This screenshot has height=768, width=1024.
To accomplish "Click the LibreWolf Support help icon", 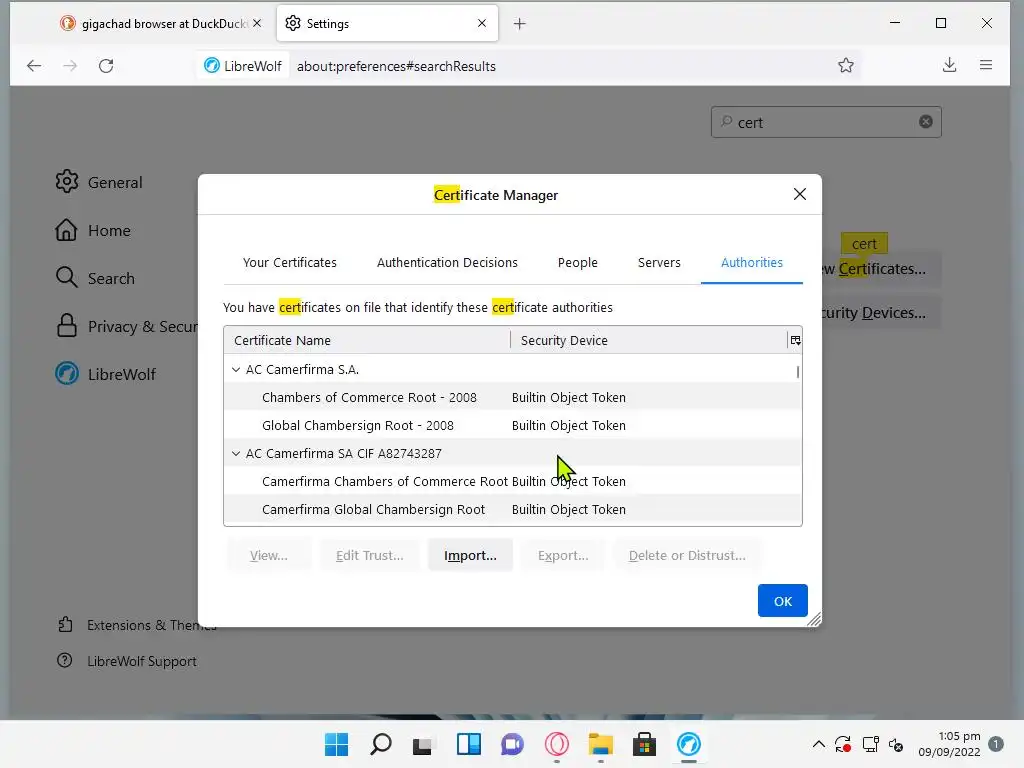I will [65, 661].
